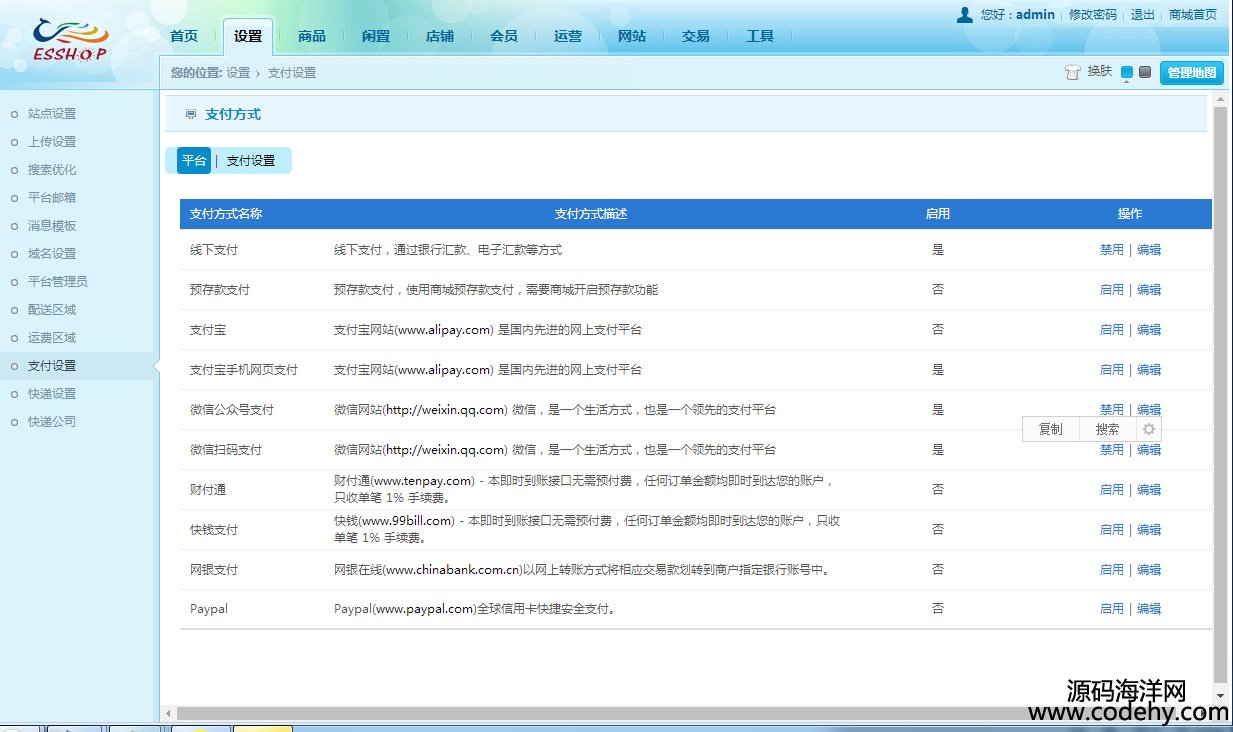
Task: Open the 交易 top menu
Action: tap(696, 36)
